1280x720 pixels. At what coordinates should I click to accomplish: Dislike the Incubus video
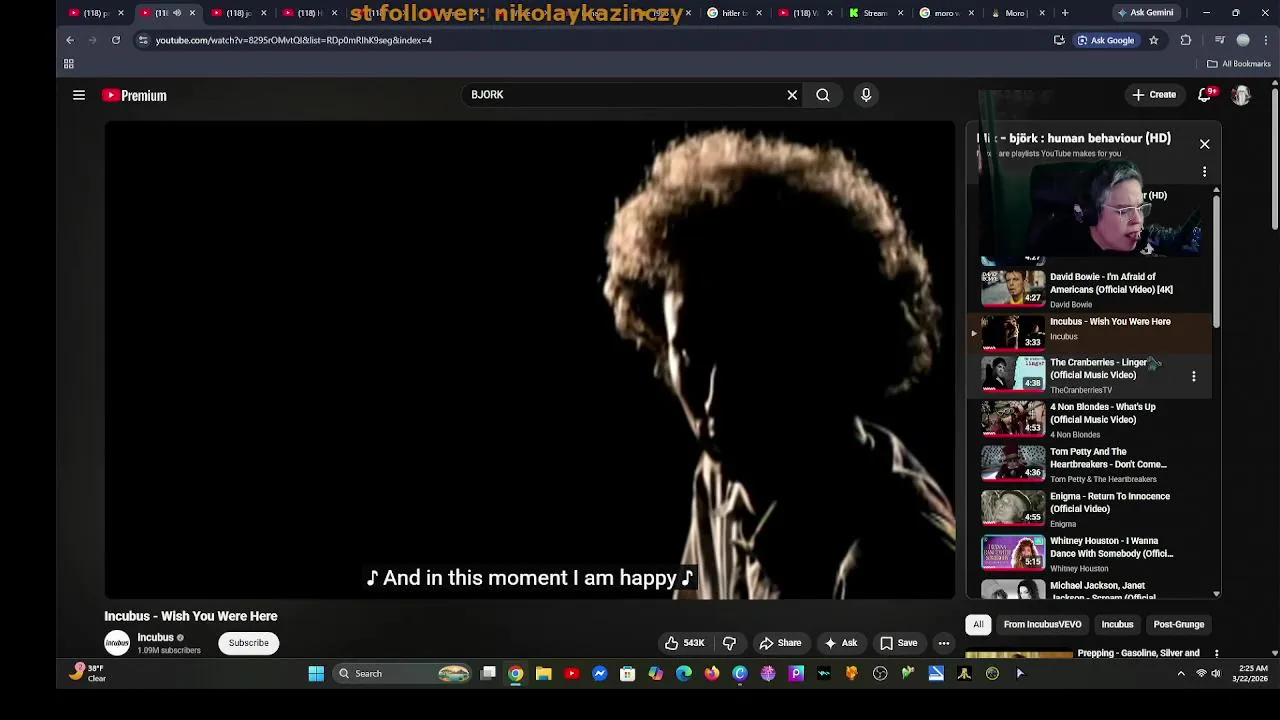(729, 643)
